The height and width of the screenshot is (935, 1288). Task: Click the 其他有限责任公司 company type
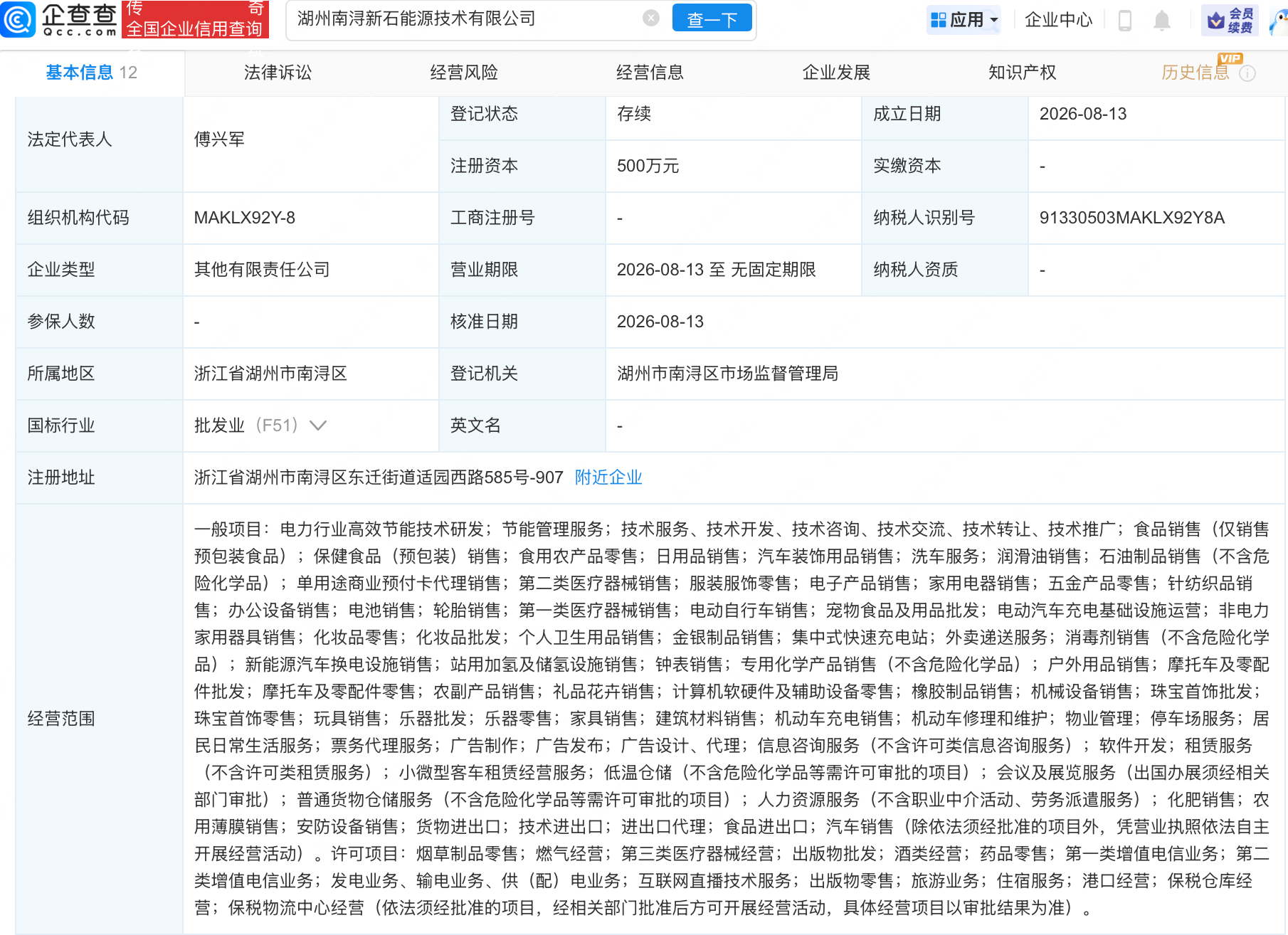pos(262,270)
